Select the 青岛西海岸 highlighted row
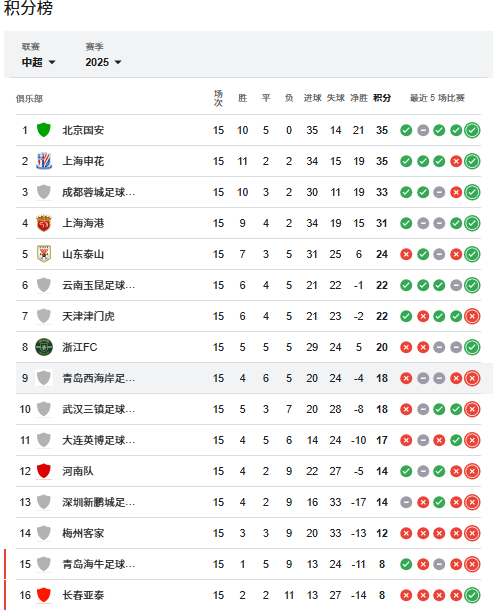The width and height of the screenshot is (495, 616). click(x=254, y=378)
